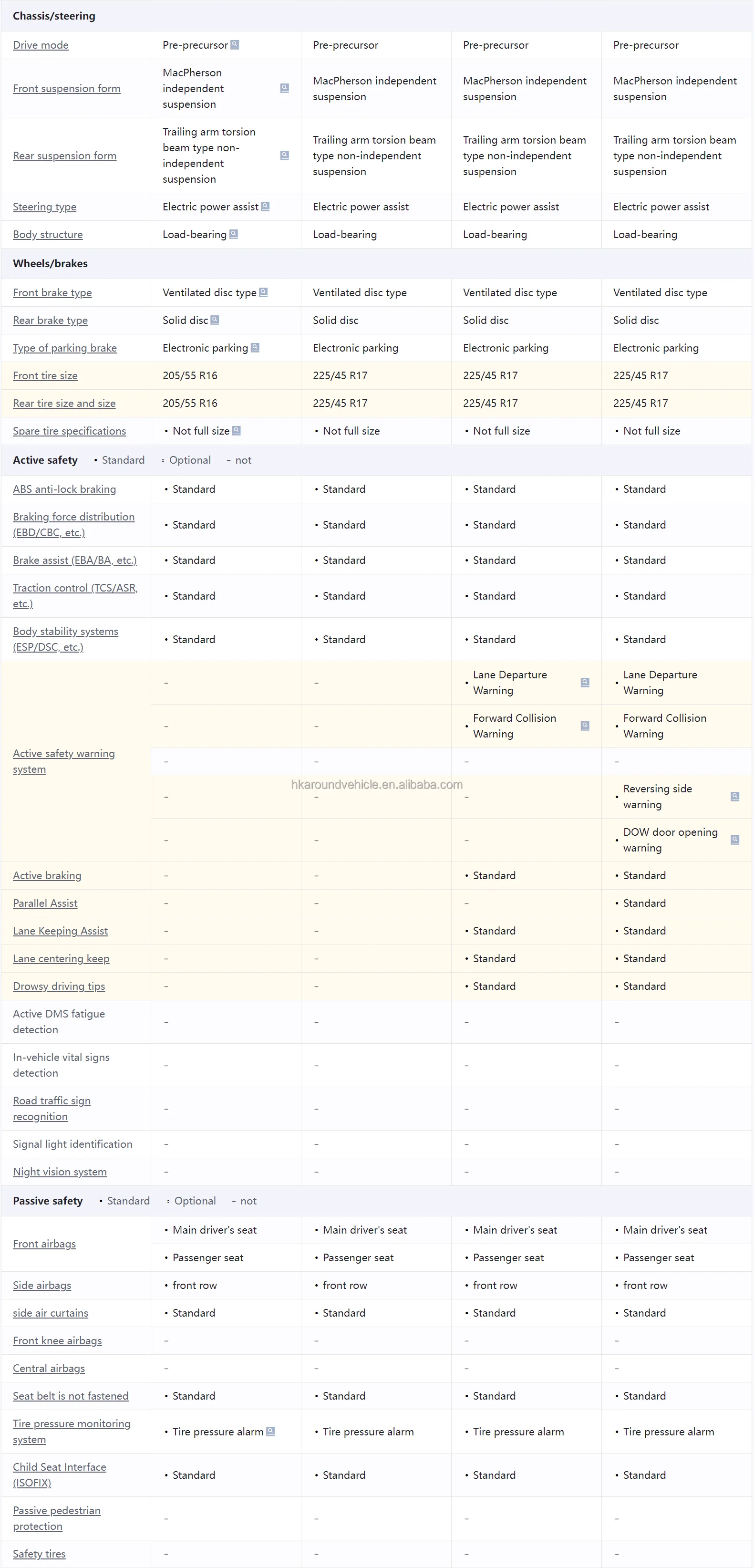Open image icon beside Ventilated disc type
The height and width of the screenshot is (1568, 754).
click(x=264, y=292)
